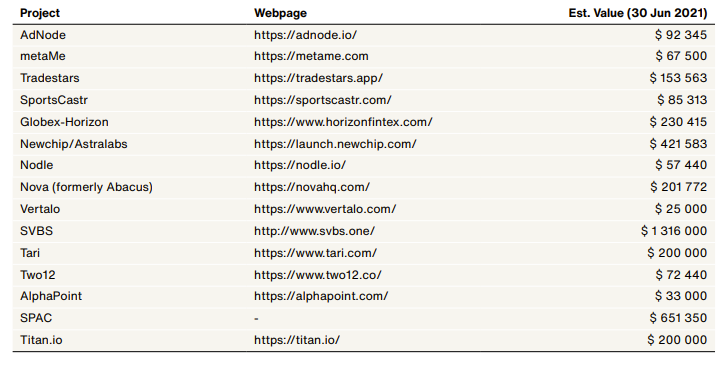Open the adnode.io webpage link
This screenshot has width=725, height=368.
(305, 35)
